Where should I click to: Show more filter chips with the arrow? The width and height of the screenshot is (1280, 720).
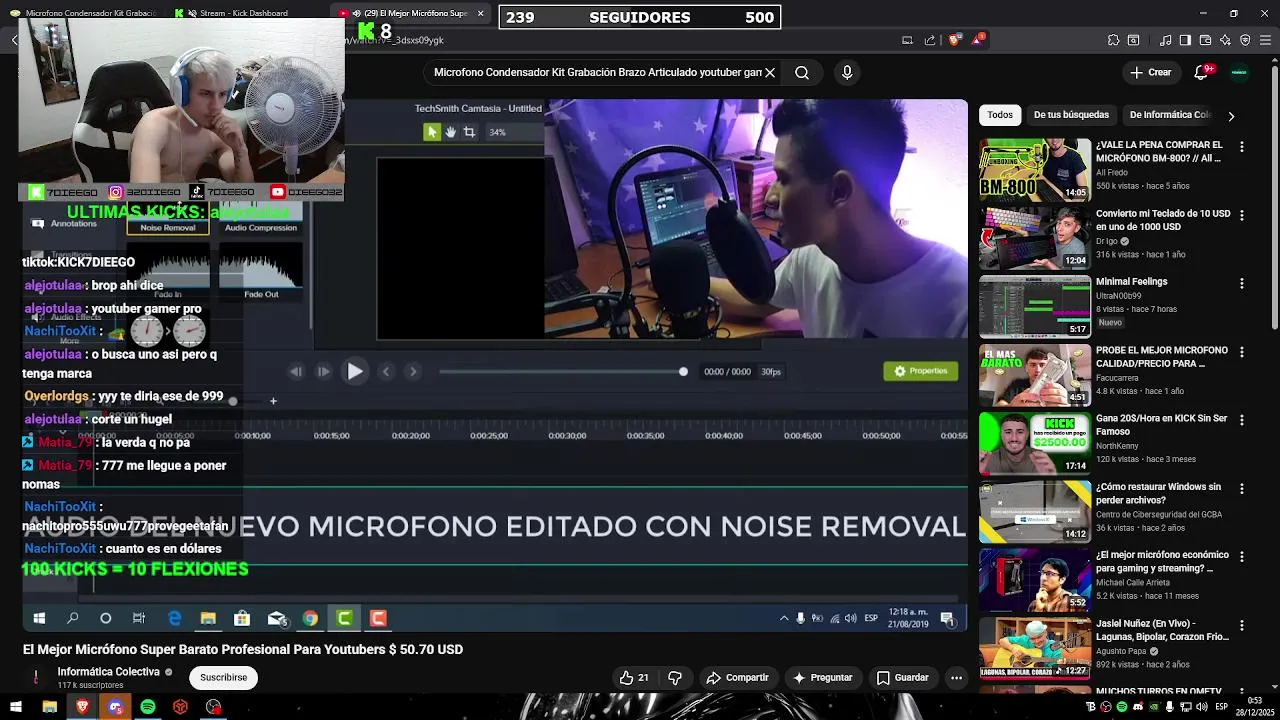(1231, 116)
